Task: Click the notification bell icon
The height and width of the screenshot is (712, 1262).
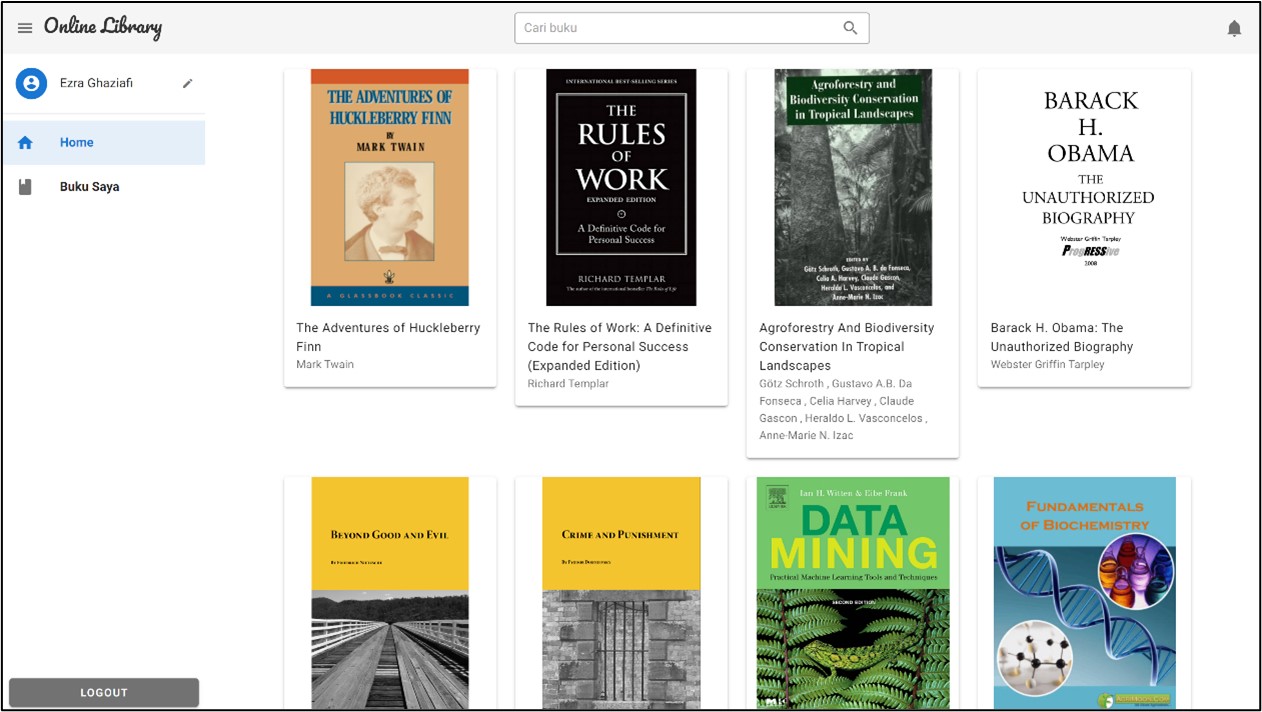Action: coord(1234,27)
